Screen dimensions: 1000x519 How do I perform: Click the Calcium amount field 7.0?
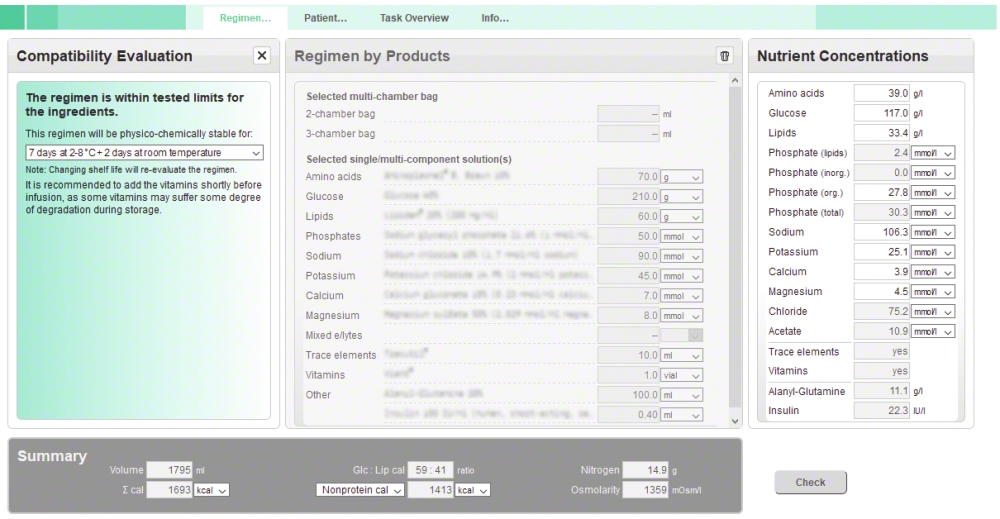click(628, 295)
